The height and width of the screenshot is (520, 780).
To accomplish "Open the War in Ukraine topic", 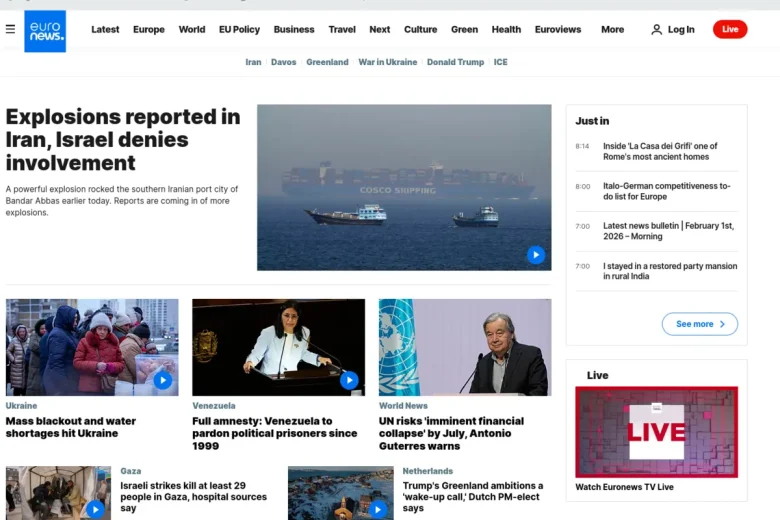I will coord(388,62).
